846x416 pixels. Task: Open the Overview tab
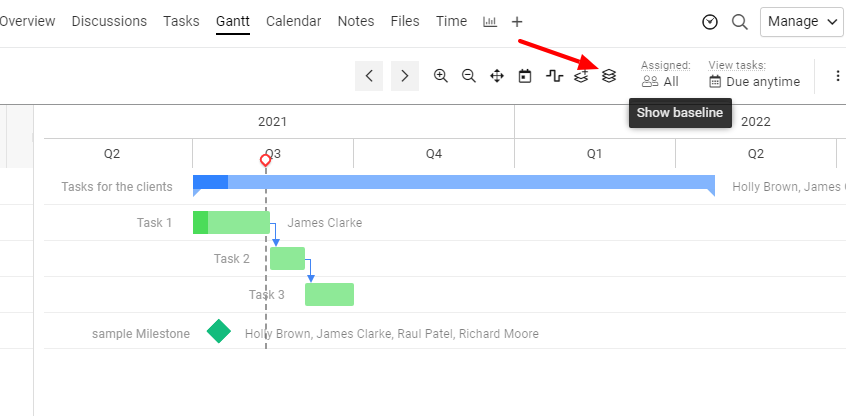(27, 22)
